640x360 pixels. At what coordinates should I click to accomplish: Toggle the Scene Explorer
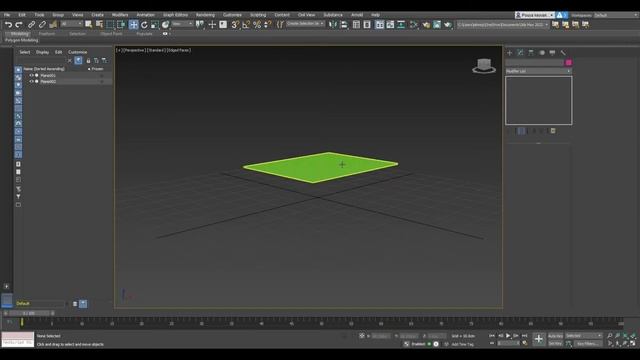point(356,24)
